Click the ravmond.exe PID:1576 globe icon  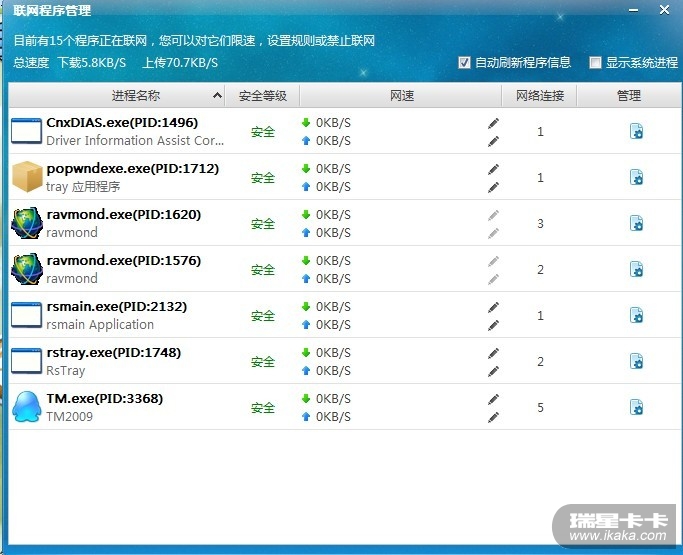tap(27, 269)
